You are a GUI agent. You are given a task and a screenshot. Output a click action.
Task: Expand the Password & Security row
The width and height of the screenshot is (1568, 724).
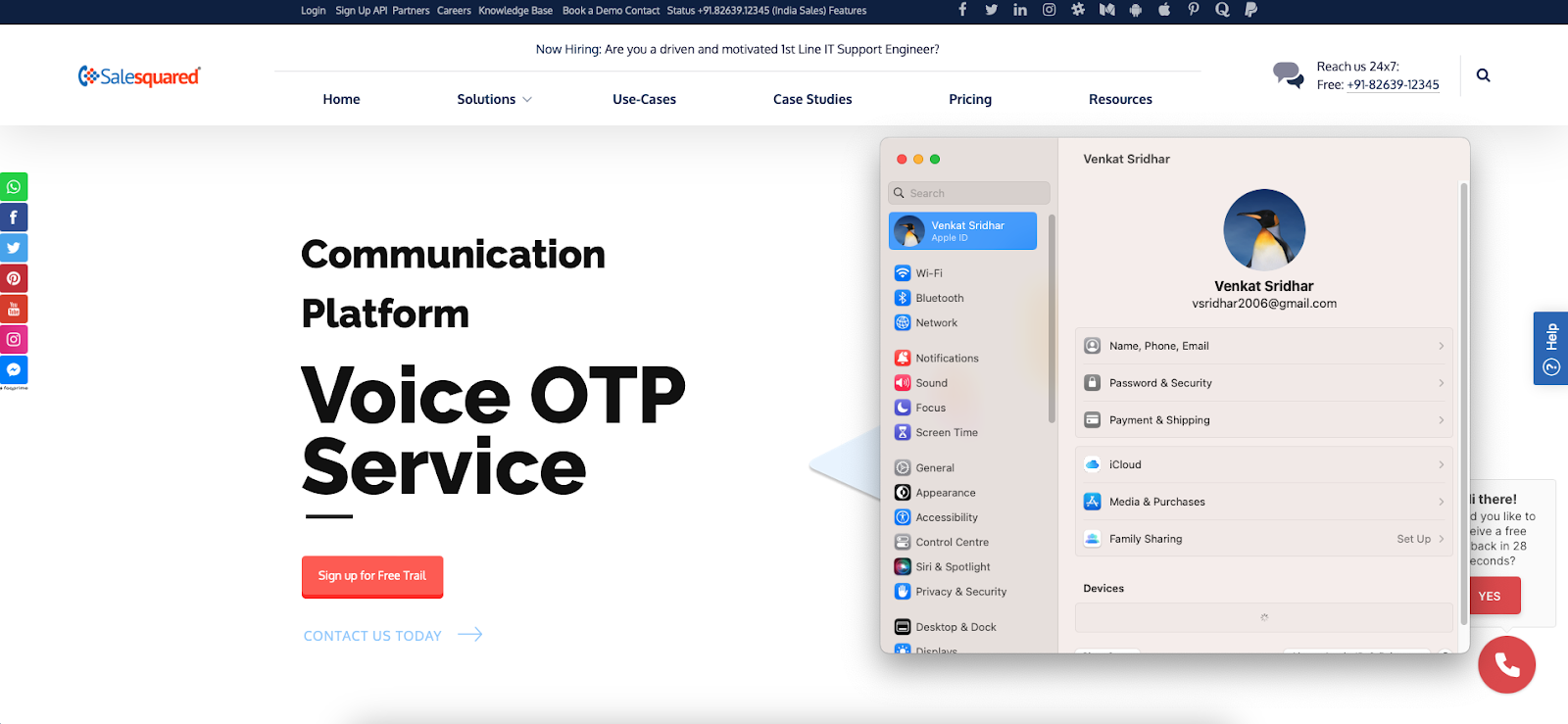[1263, 383]
